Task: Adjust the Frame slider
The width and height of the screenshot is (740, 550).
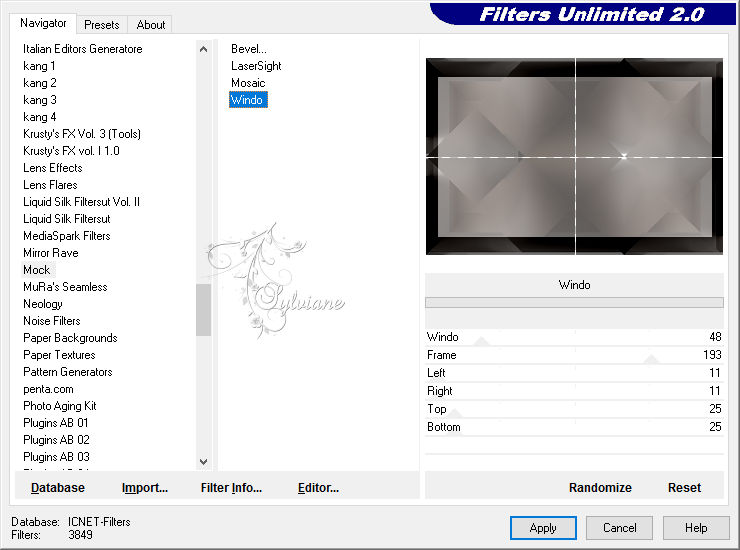Action: [x=574, y=355]
